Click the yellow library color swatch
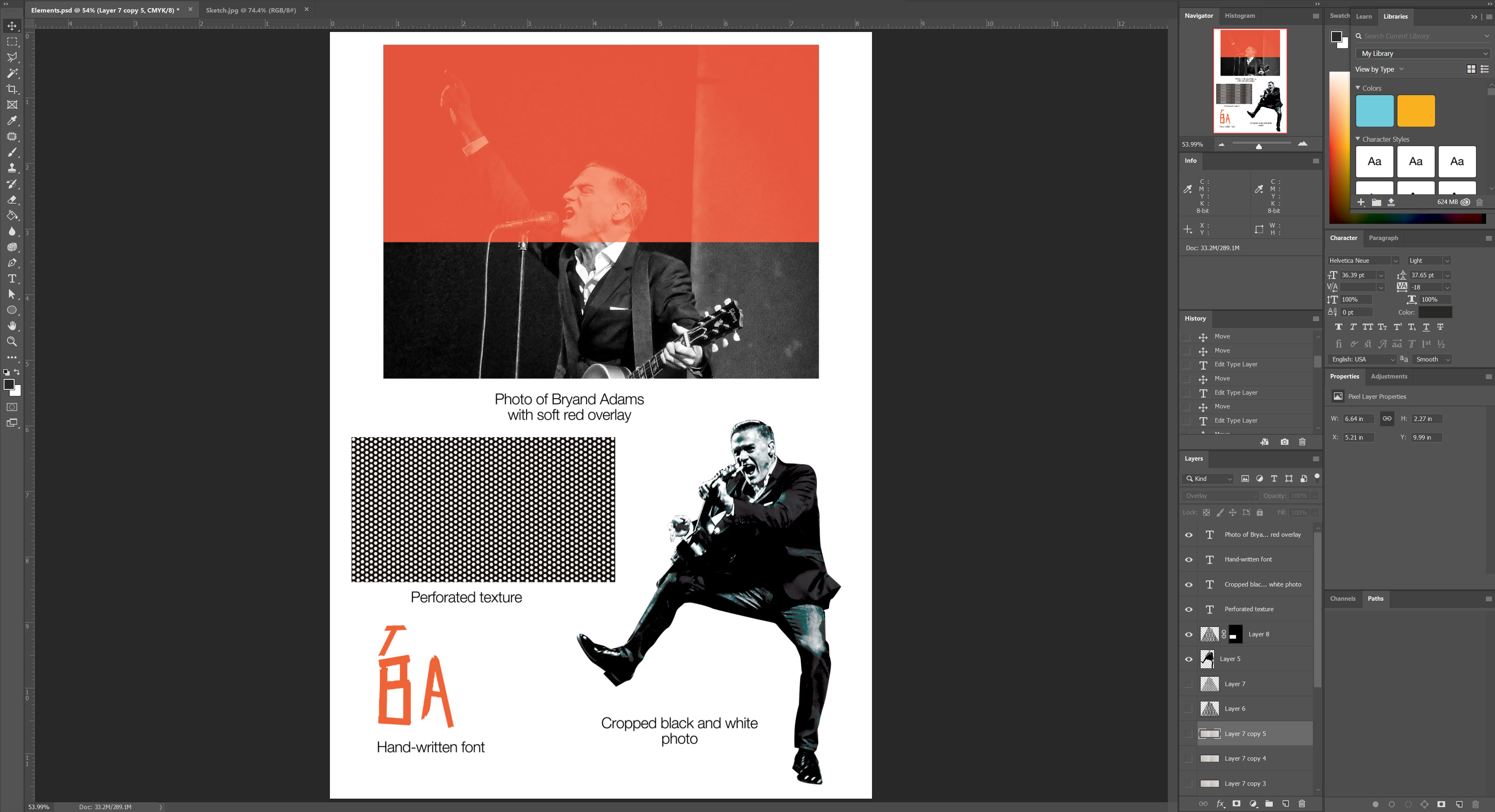Image resolution: width=1495 pixels, height=812 pixels. click(x=1416, y=111)
